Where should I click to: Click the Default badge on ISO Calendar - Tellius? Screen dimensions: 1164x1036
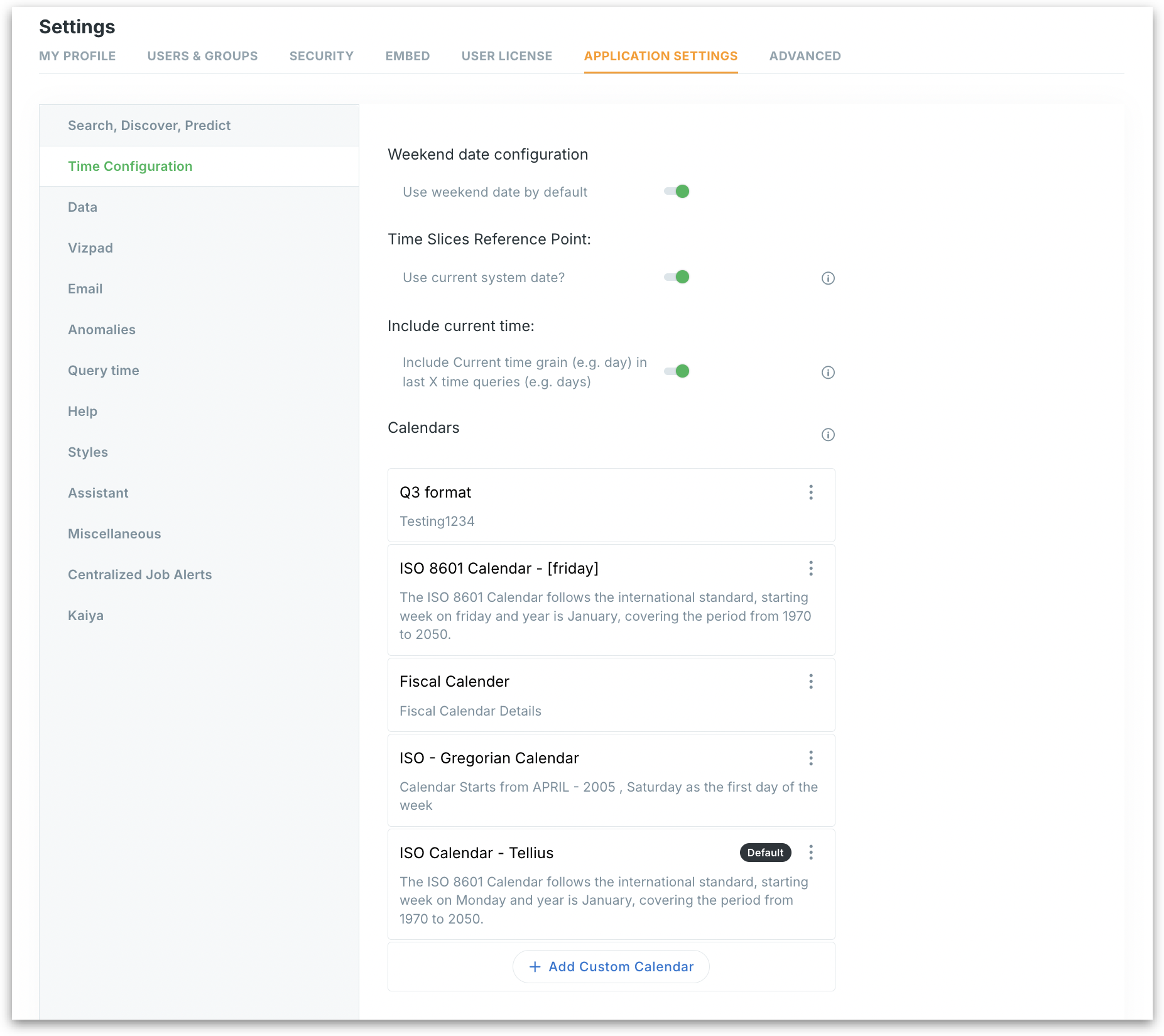(765, 853)
